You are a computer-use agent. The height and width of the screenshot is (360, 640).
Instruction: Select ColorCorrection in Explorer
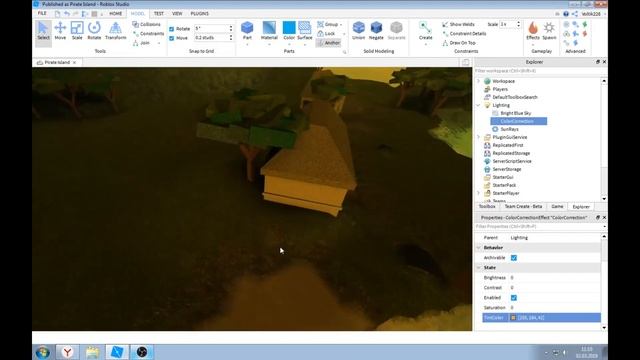click(519, 121)
